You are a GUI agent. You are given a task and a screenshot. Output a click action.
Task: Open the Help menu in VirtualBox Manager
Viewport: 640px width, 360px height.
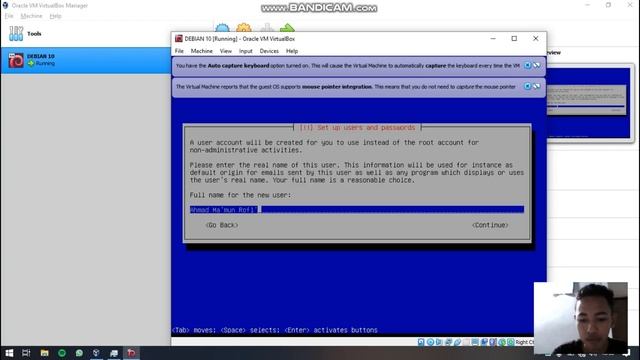tap(55, 16)
